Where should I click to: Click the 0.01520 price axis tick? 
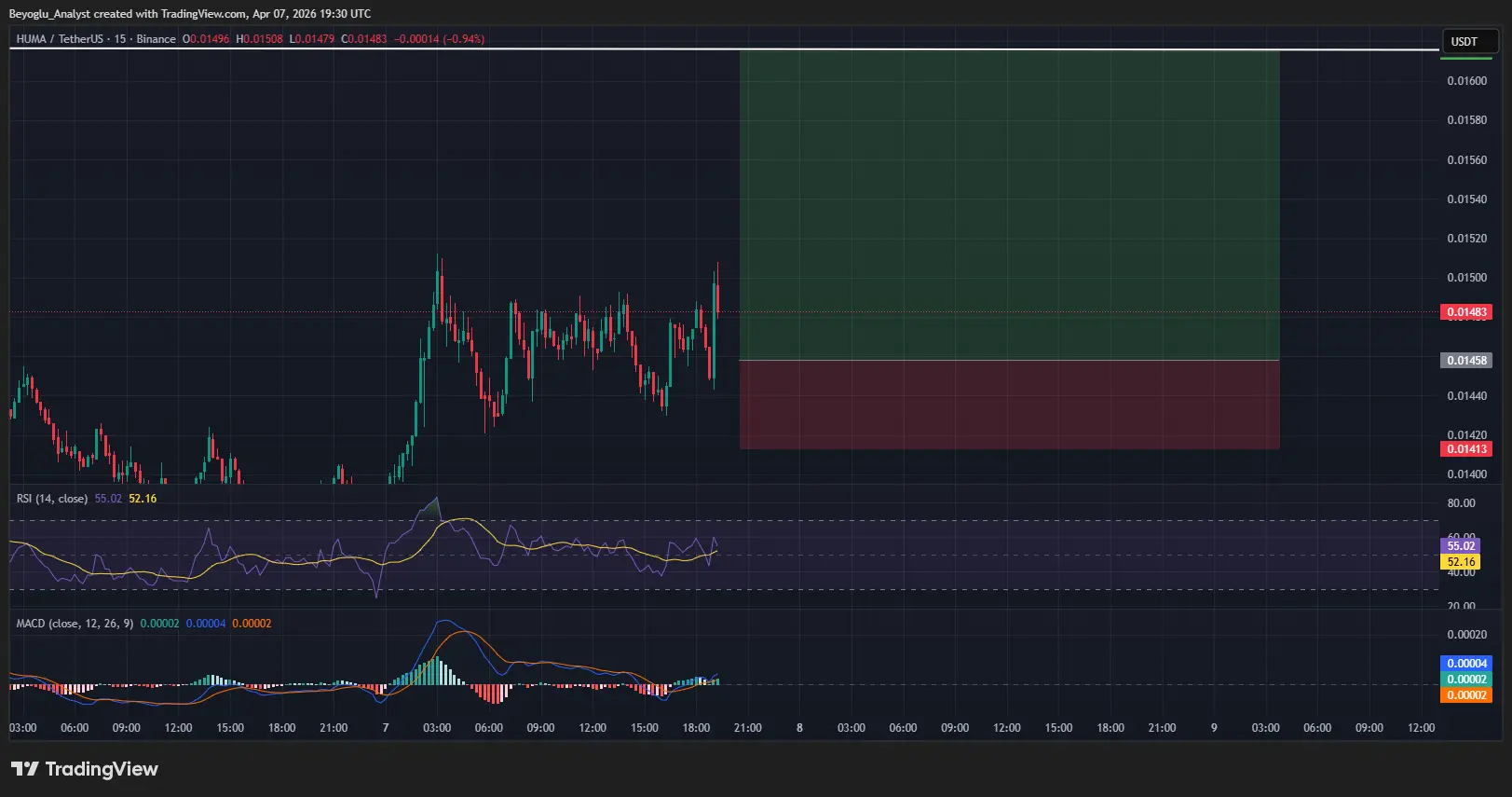click(1467, 239)
